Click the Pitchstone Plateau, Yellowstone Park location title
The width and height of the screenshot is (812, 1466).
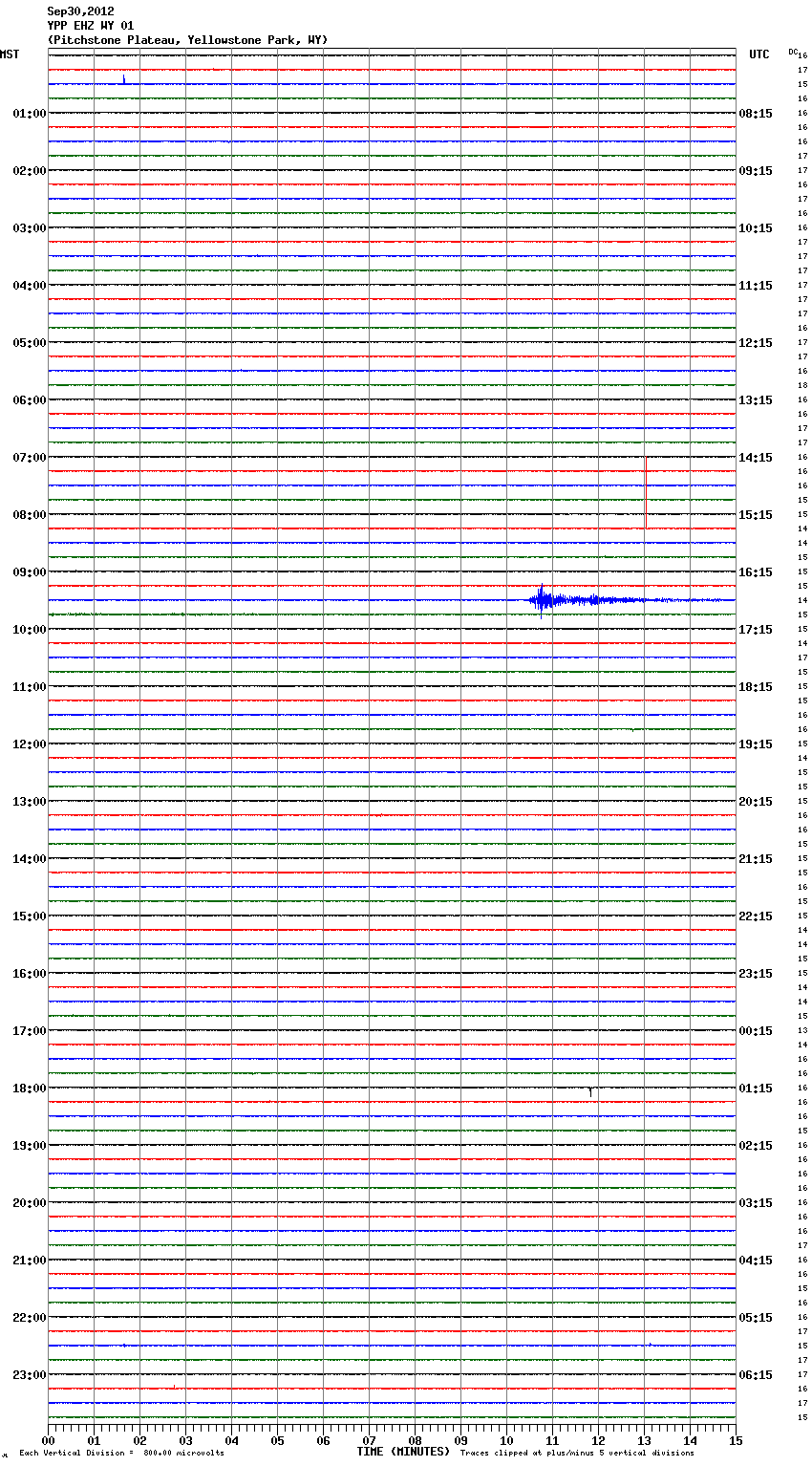click(x=187, y=40)
